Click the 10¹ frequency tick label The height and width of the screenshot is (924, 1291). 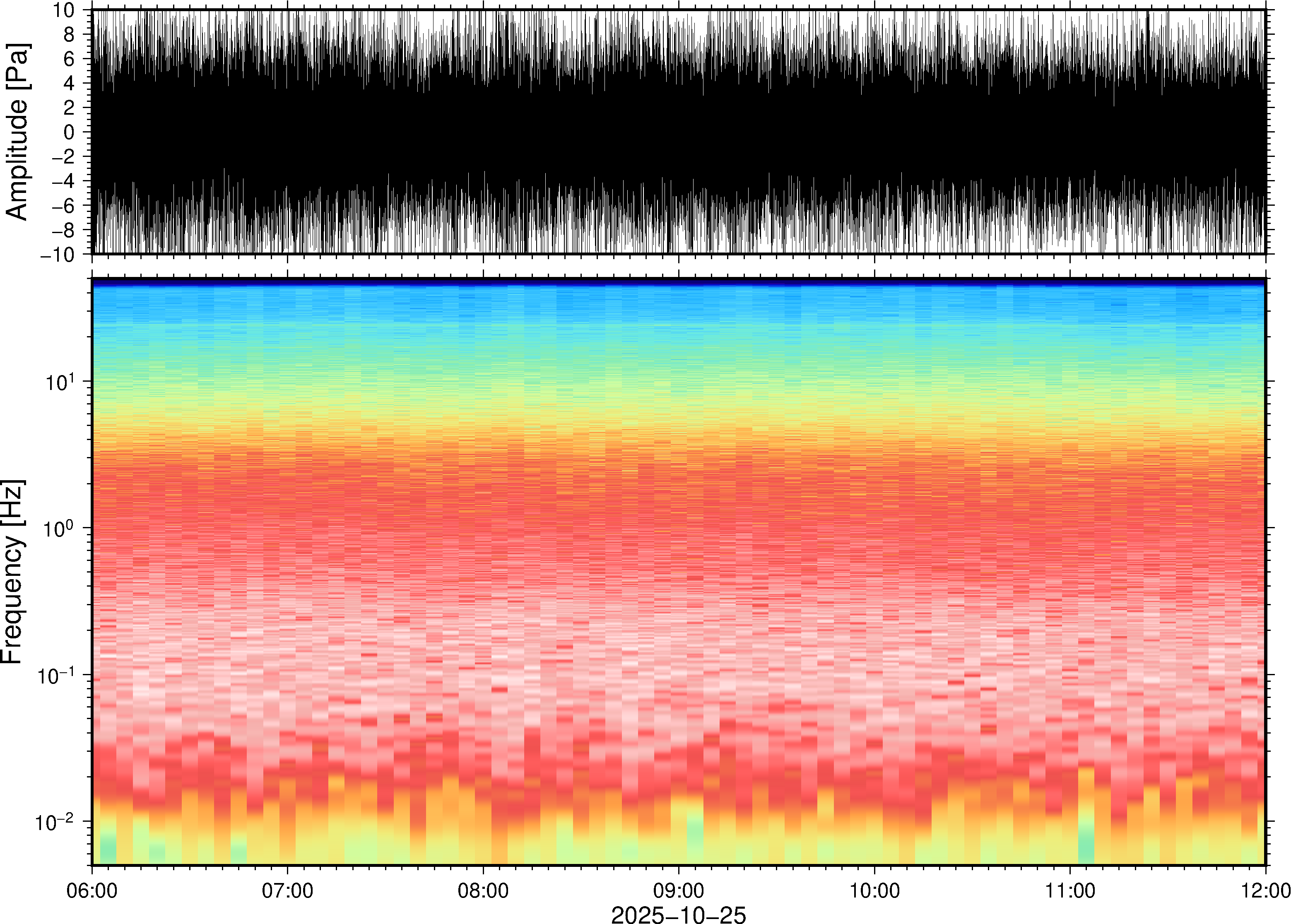point(60,381)
